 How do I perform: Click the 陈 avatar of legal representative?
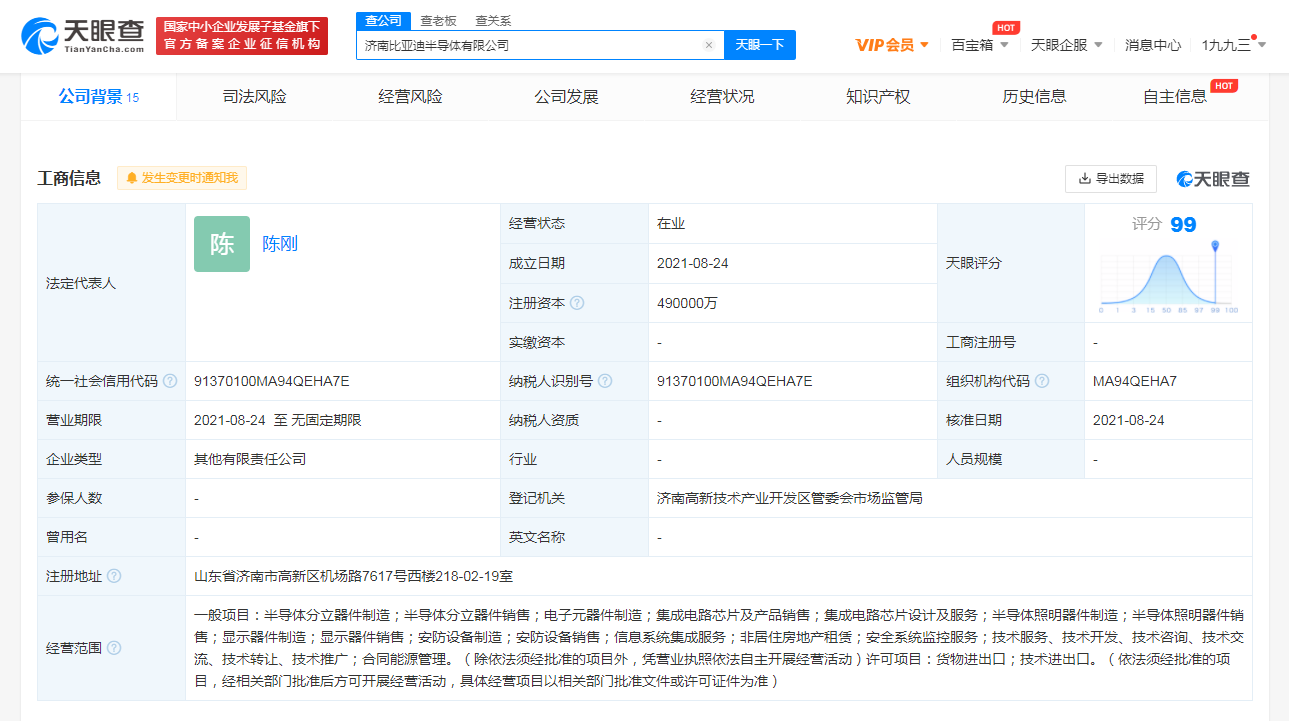222,244
